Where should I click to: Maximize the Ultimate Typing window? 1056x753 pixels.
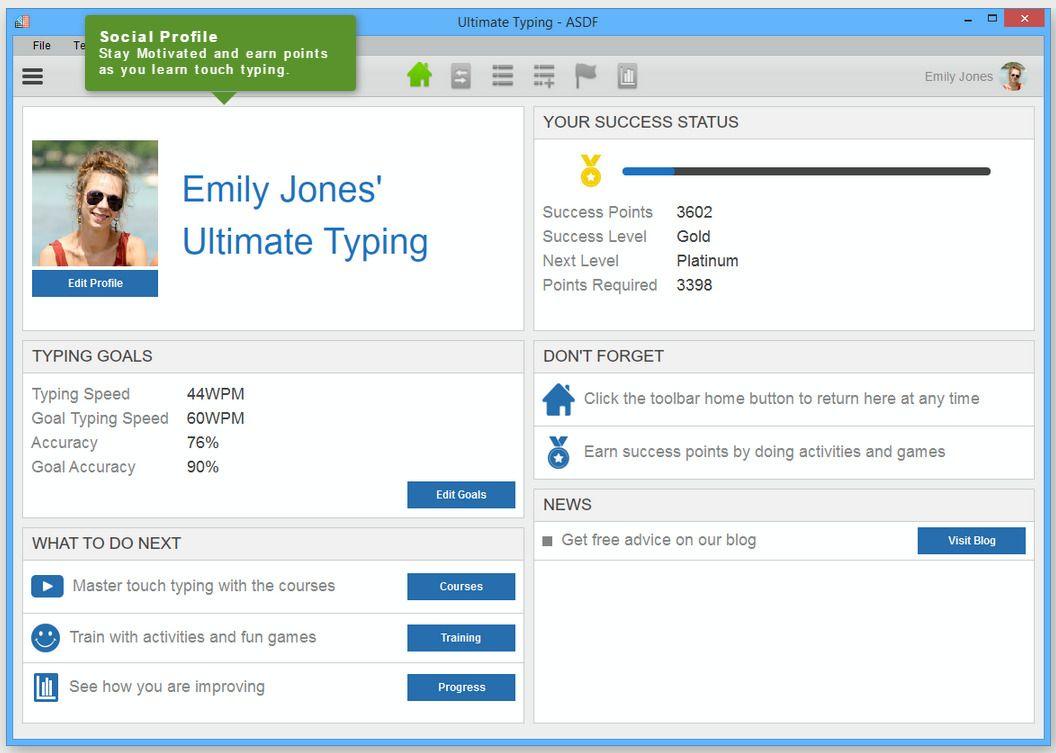click(992, 19)
